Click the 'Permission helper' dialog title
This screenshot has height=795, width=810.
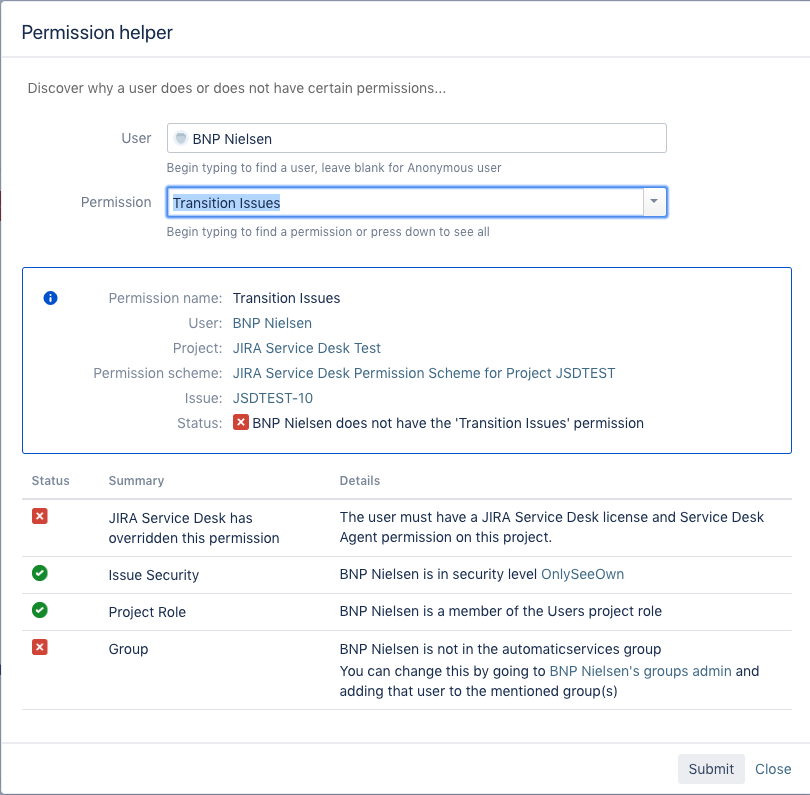[97, 33]
